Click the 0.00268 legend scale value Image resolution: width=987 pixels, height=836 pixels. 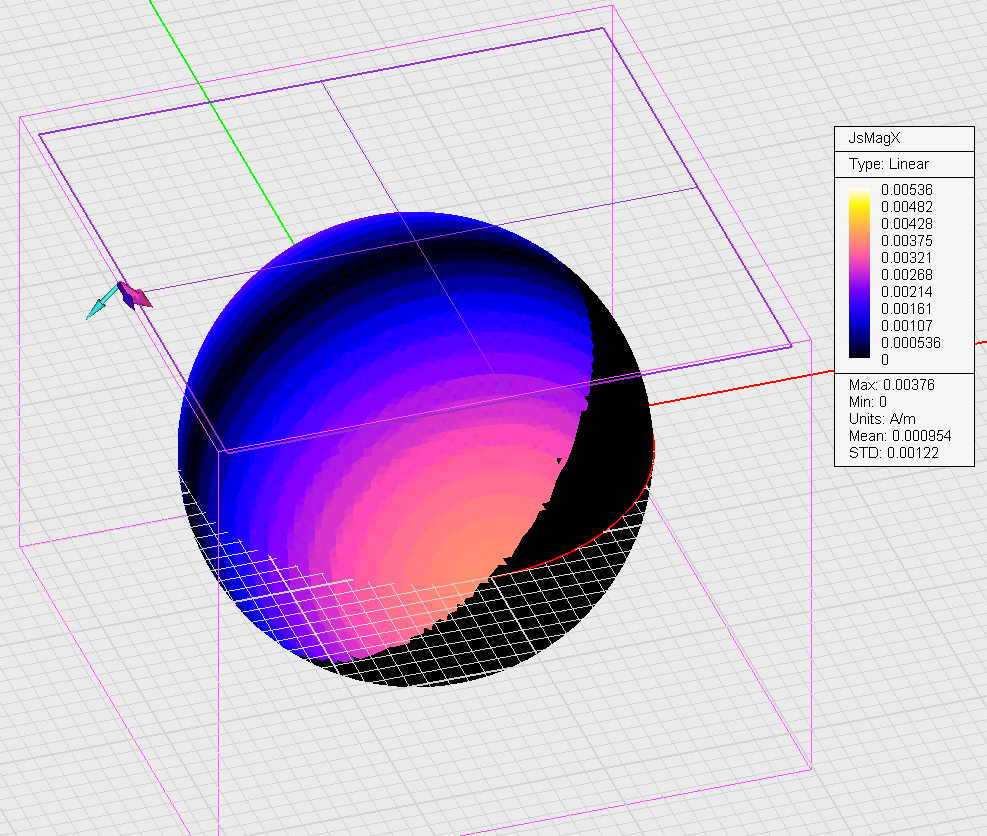(x=908, y=275)
